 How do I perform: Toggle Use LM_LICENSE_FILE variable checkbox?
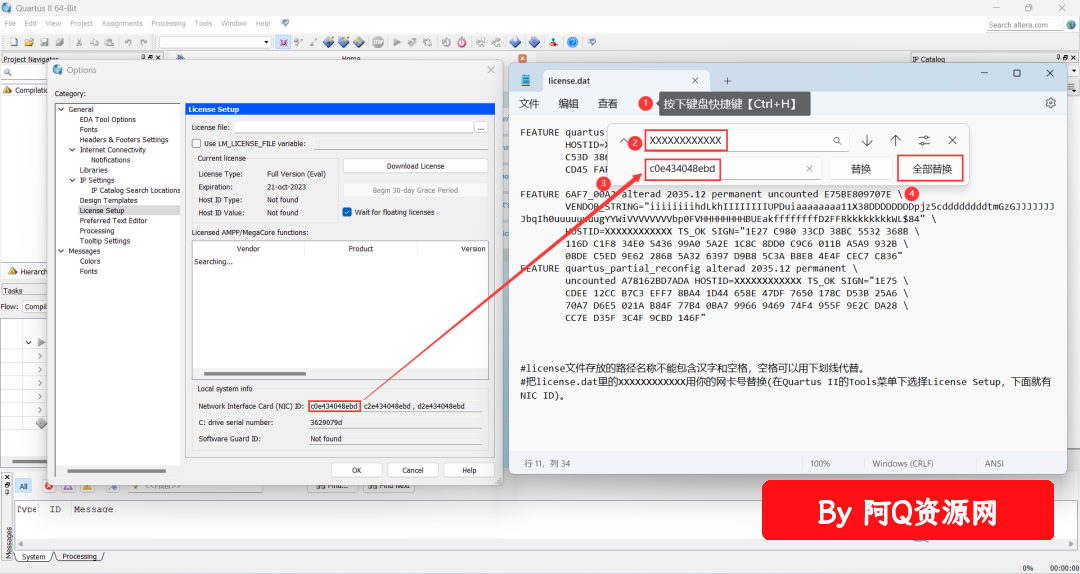click(196, 143)
